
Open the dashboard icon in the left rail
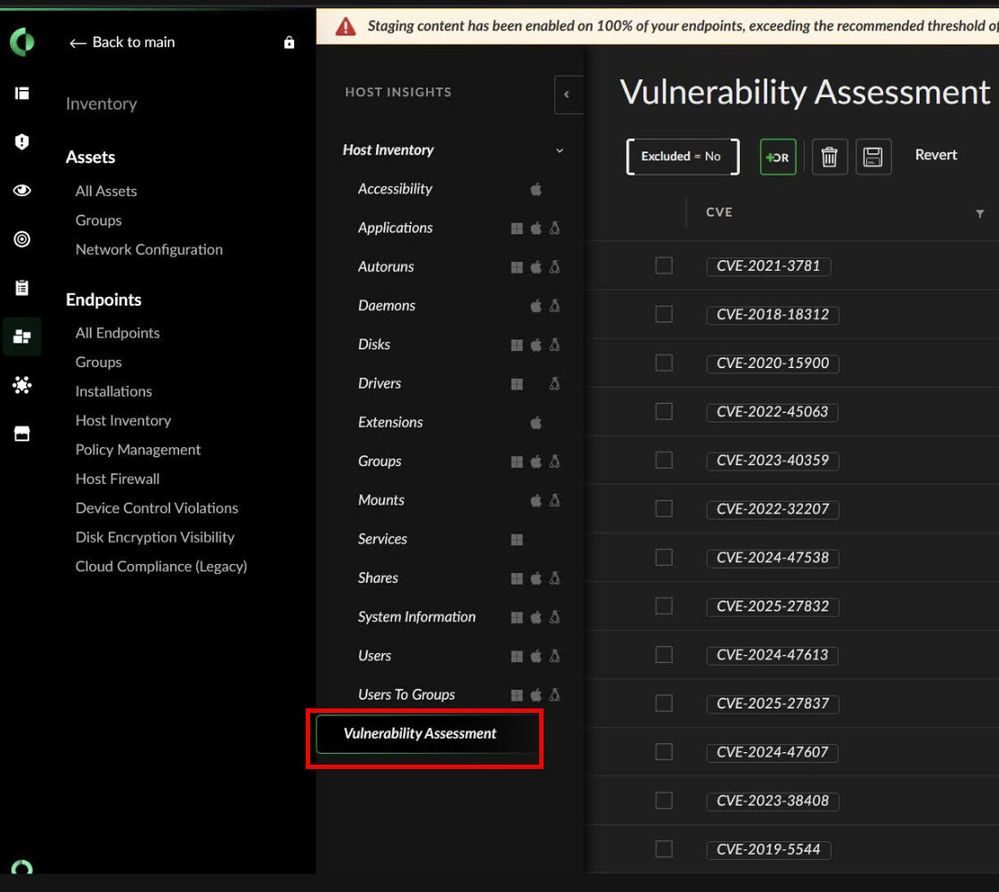22,94
